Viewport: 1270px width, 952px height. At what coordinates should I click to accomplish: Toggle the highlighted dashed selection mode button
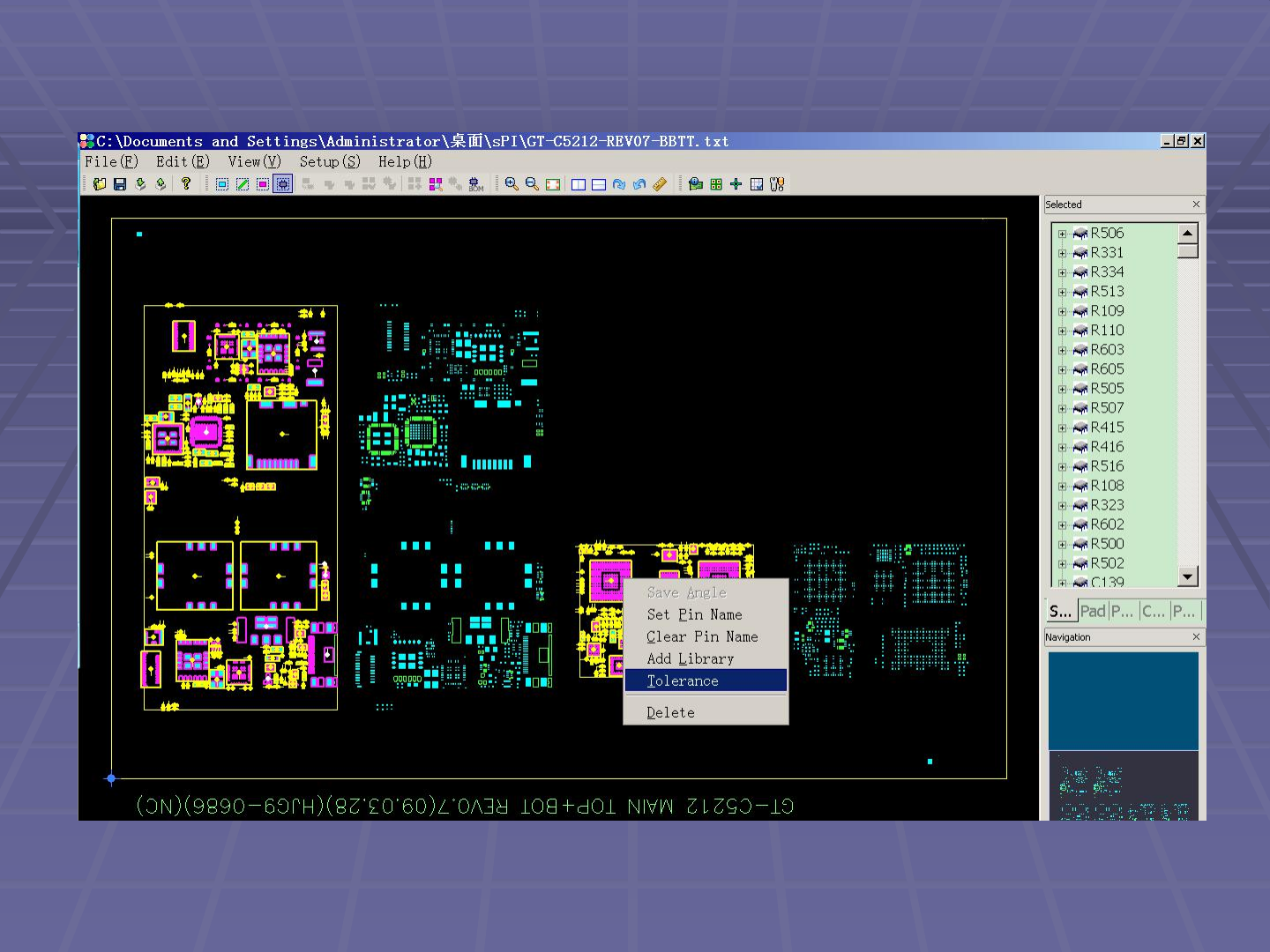tap(283, 184)
